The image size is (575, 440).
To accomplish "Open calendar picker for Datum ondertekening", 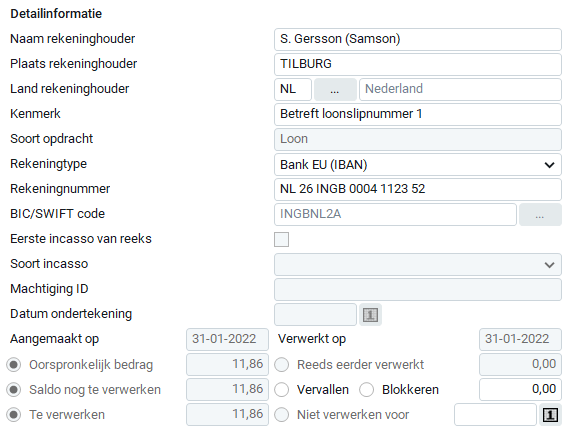I will (x=370, y=315).
